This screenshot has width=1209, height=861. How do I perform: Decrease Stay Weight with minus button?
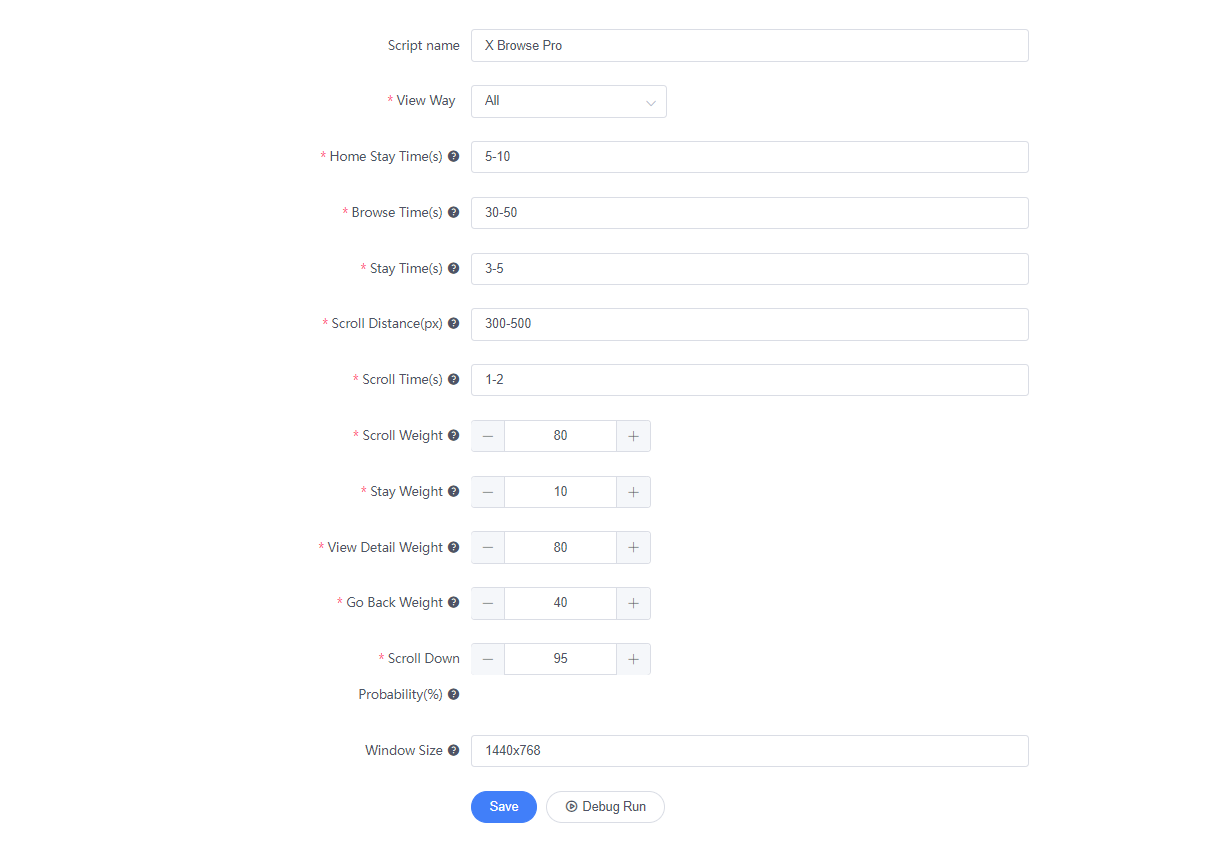click(x=488, y=492)
